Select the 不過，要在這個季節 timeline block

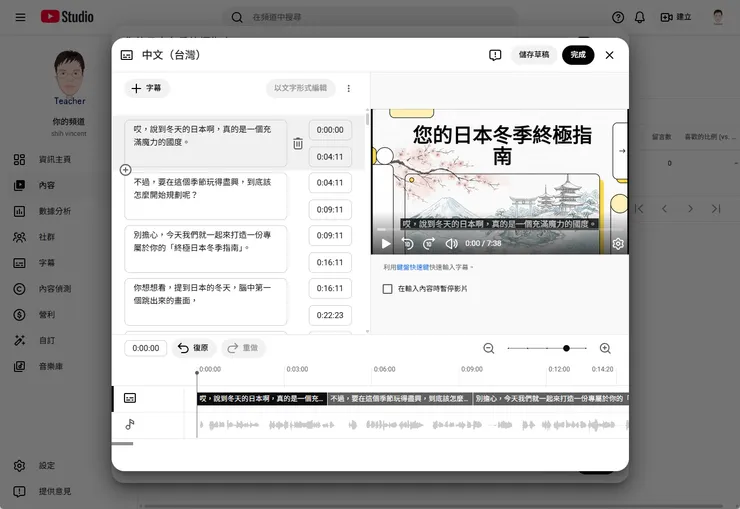point(400,399)
